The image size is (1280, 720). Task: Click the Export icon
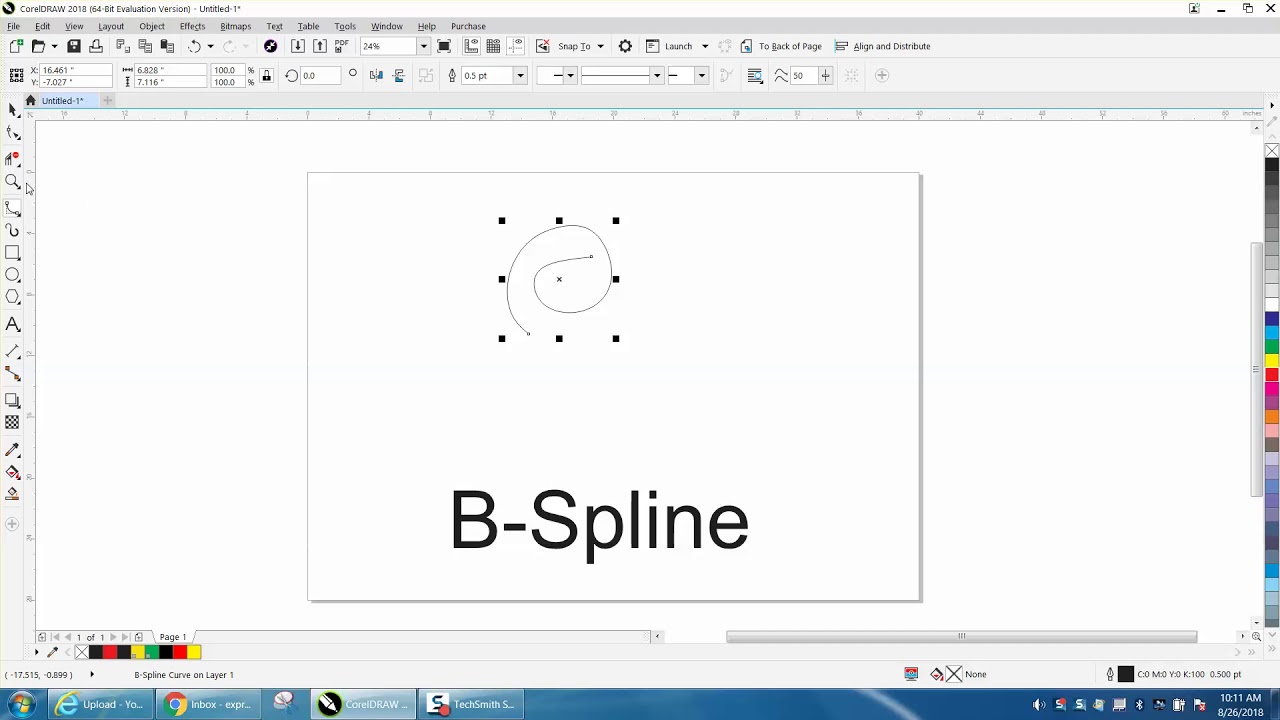(320, 46)
